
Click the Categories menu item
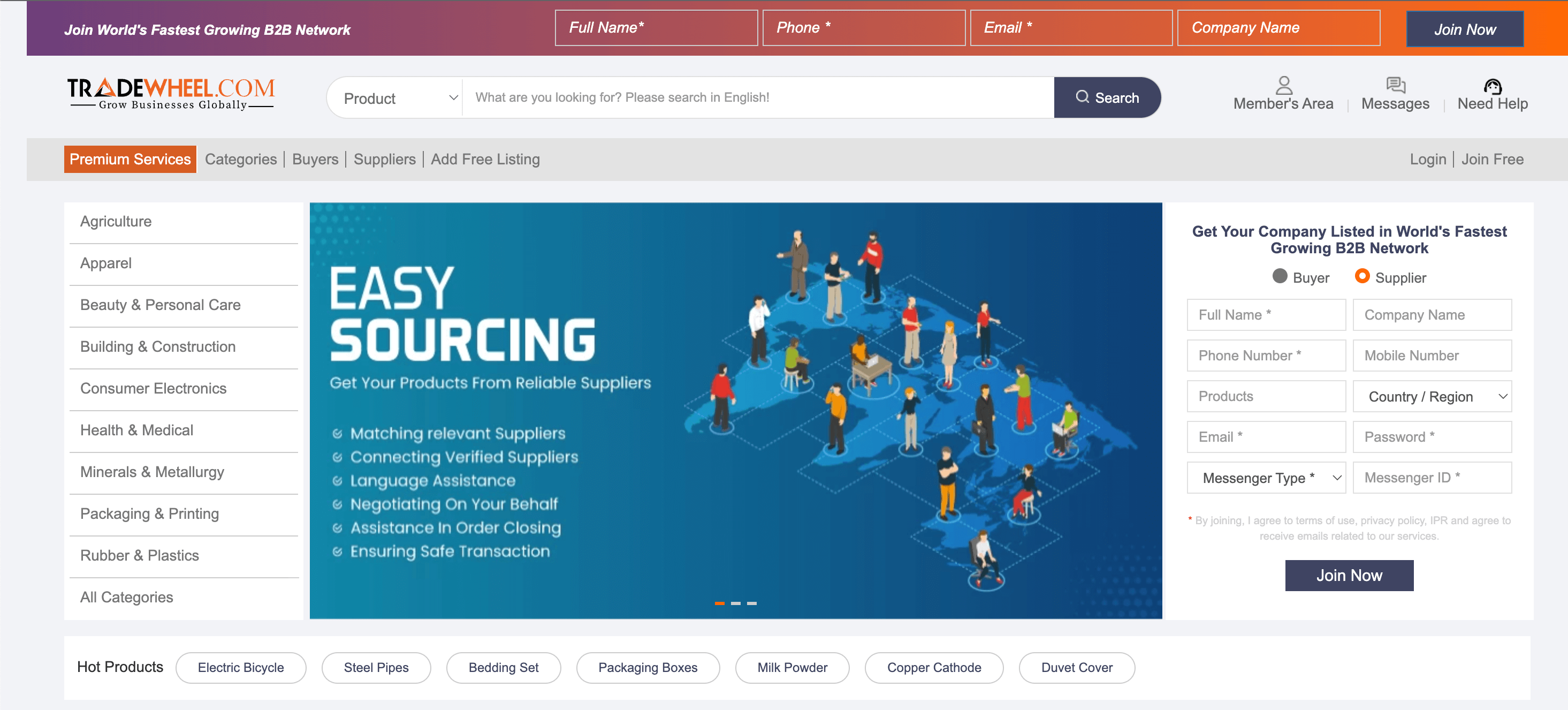[x=241, y=159]
